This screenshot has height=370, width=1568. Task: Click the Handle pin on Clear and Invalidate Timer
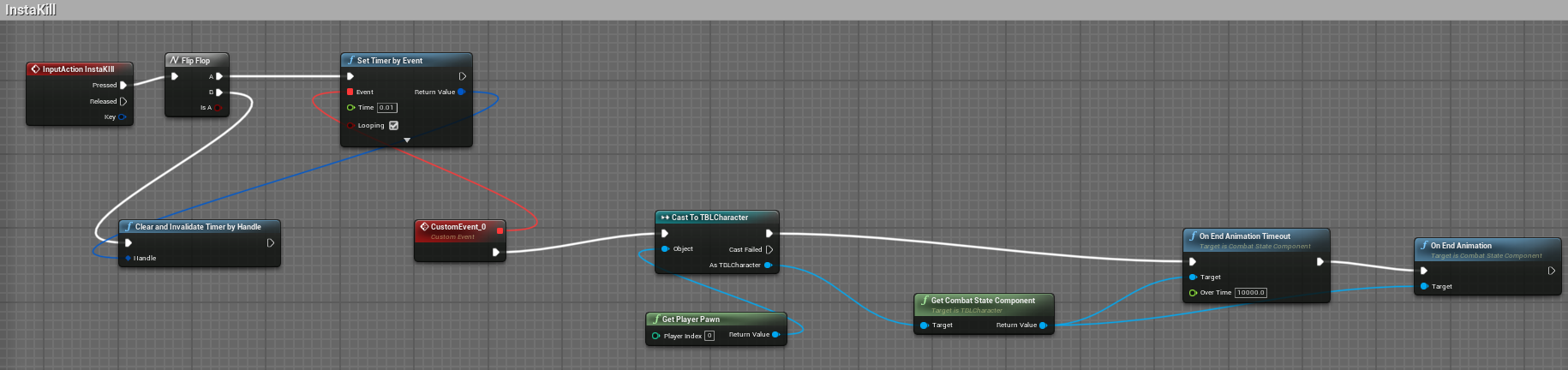tap(129, 258)
